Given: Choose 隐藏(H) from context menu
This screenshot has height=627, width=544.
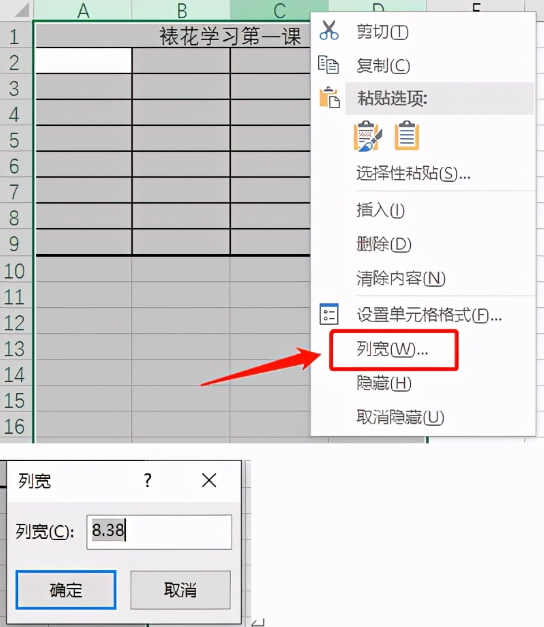Looking at the screenshot, I should [x=384, y=383].
